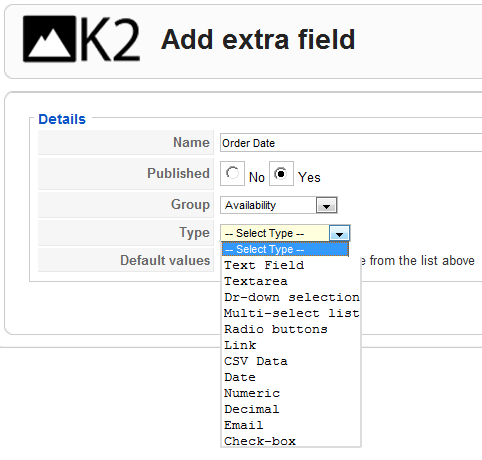Choose Decimal type option

pos(291,409)
